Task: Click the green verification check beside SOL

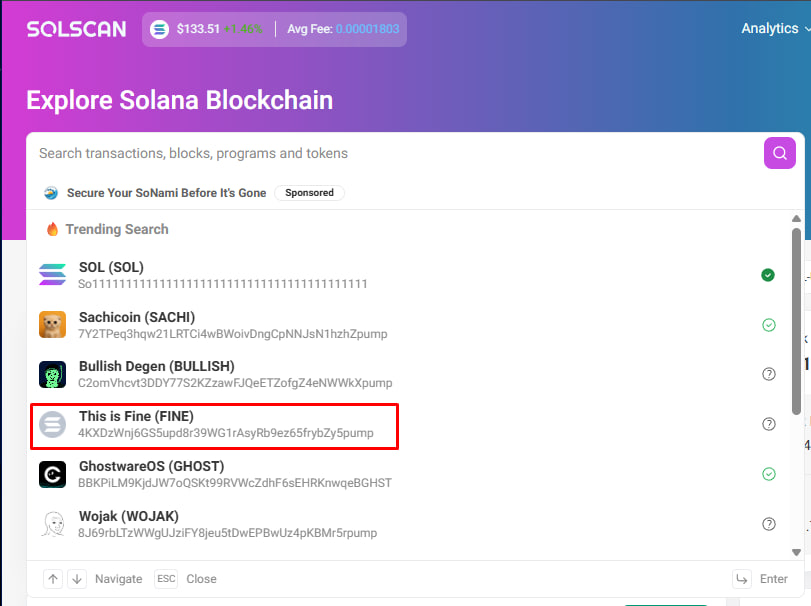Action: tap(768, 274)
